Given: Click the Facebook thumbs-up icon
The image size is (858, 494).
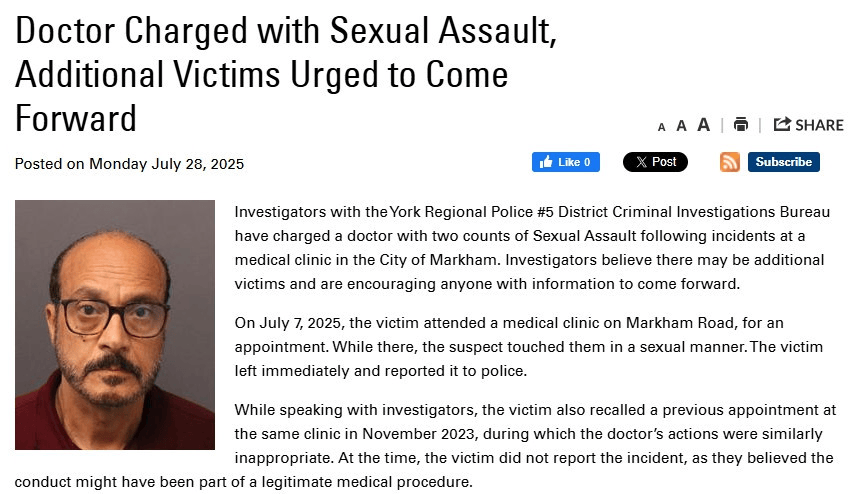Looking at the screenshot, I should point(546,162).
